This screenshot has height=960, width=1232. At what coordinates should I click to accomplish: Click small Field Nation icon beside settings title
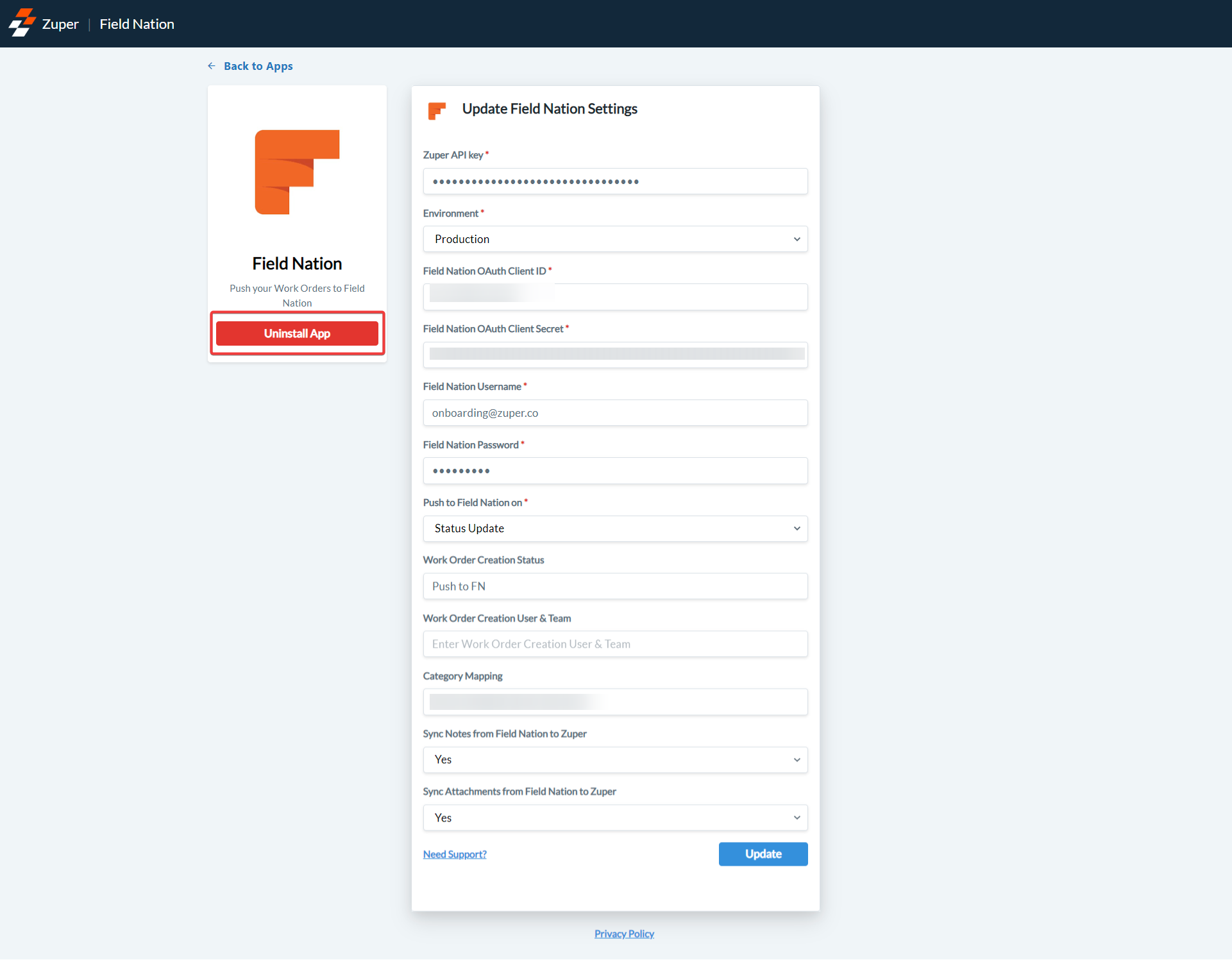[437, 110]
